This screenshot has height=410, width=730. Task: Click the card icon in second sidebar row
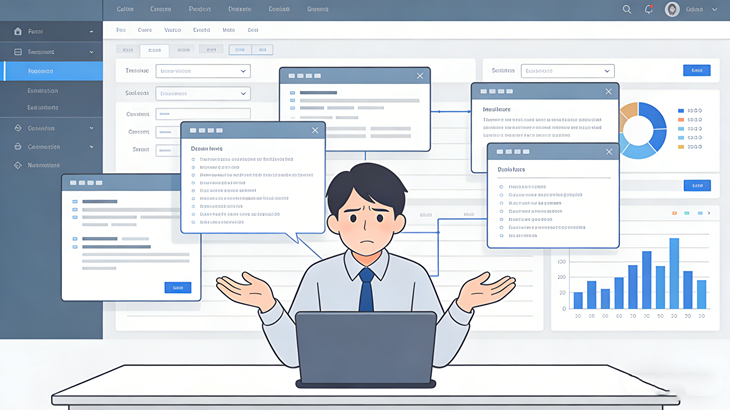[18, 52]
